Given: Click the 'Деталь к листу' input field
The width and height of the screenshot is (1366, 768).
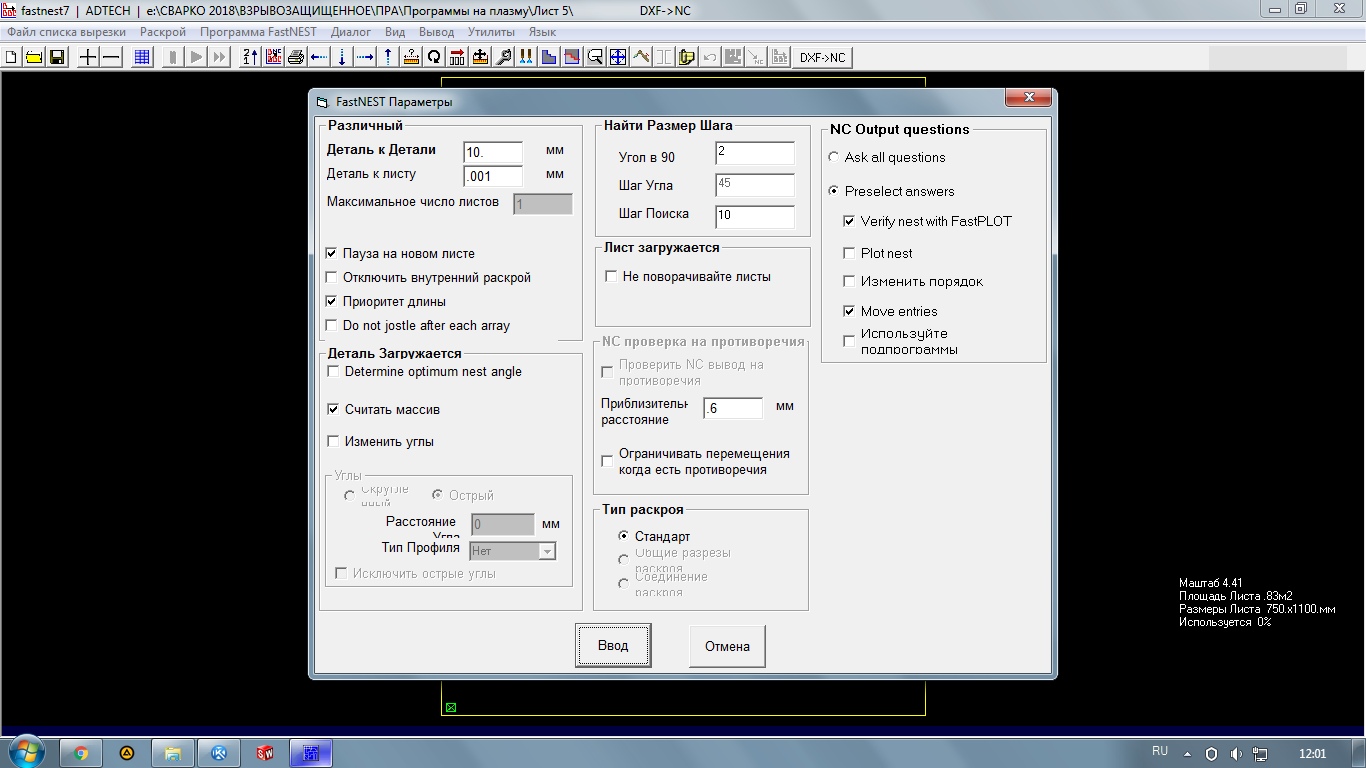Looking at the screenshot, I should click(x=493, y=176).
